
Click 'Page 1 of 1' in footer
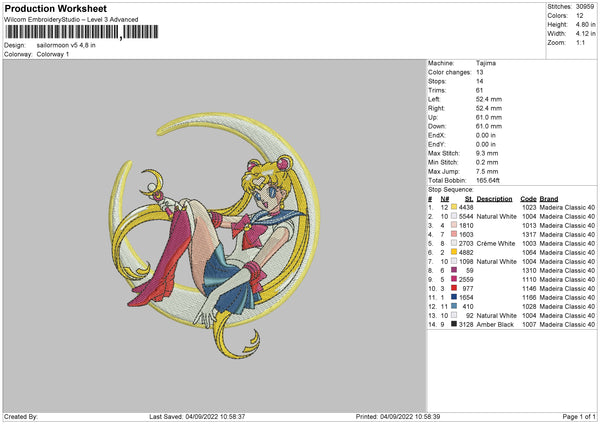(x=579, y=416)
